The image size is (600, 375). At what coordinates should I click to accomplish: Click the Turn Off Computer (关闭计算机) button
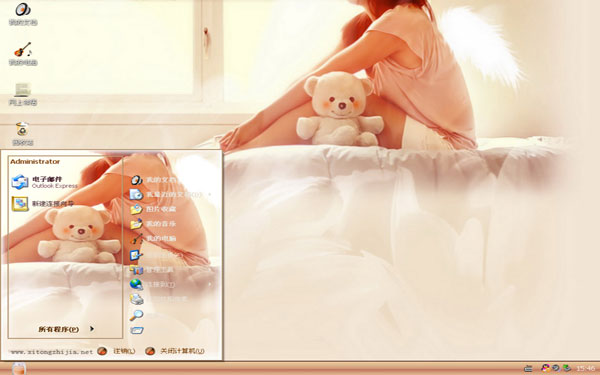(175, 351)
